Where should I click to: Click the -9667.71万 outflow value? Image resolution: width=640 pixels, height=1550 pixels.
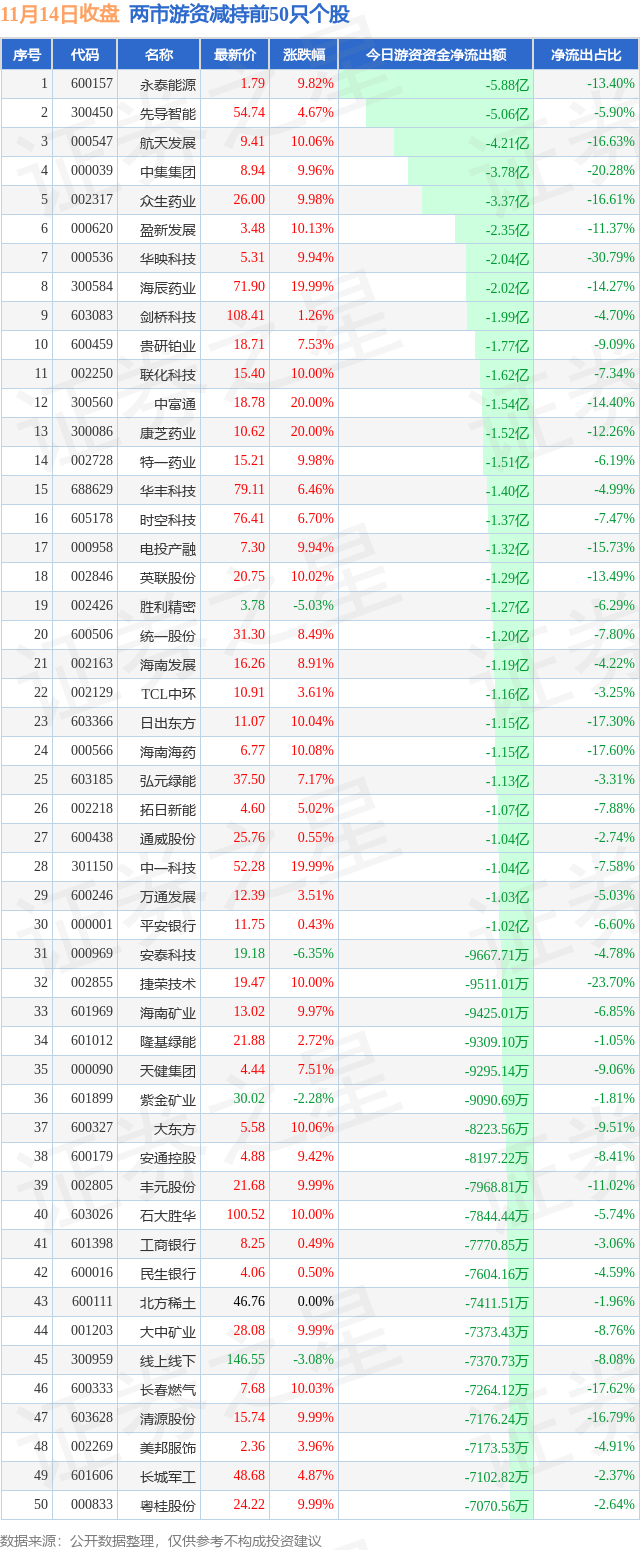(497, 955)
